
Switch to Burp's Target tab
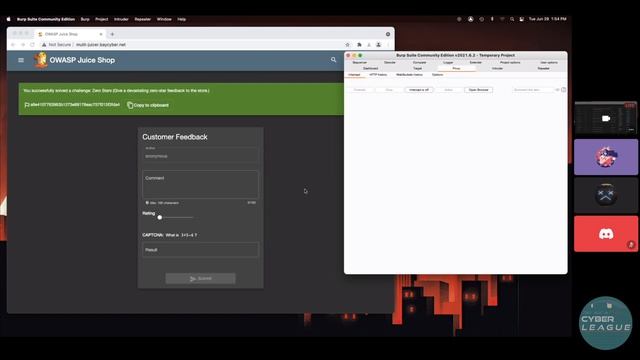(x=417, y=69)
